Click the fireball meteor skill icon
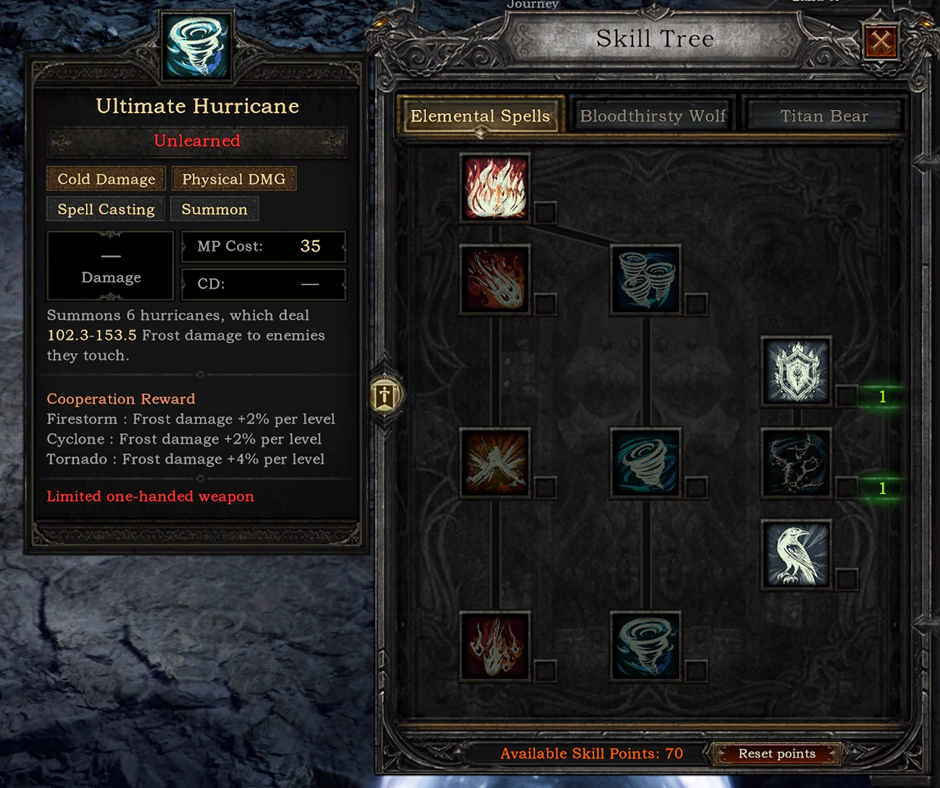The image size is (940, 788). pyautogui.click(x=495, y=279)
